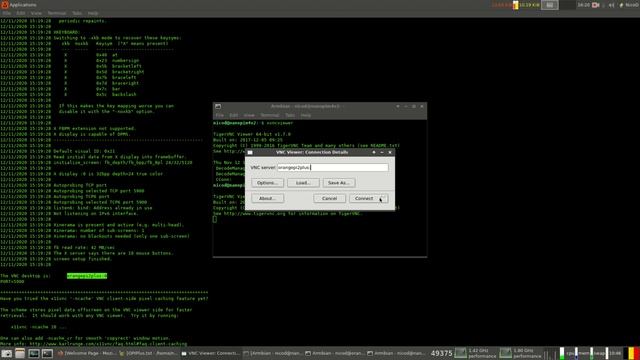Open the Applications menu in top panel
Screen dimensions: 640x360
click(19, 4)
